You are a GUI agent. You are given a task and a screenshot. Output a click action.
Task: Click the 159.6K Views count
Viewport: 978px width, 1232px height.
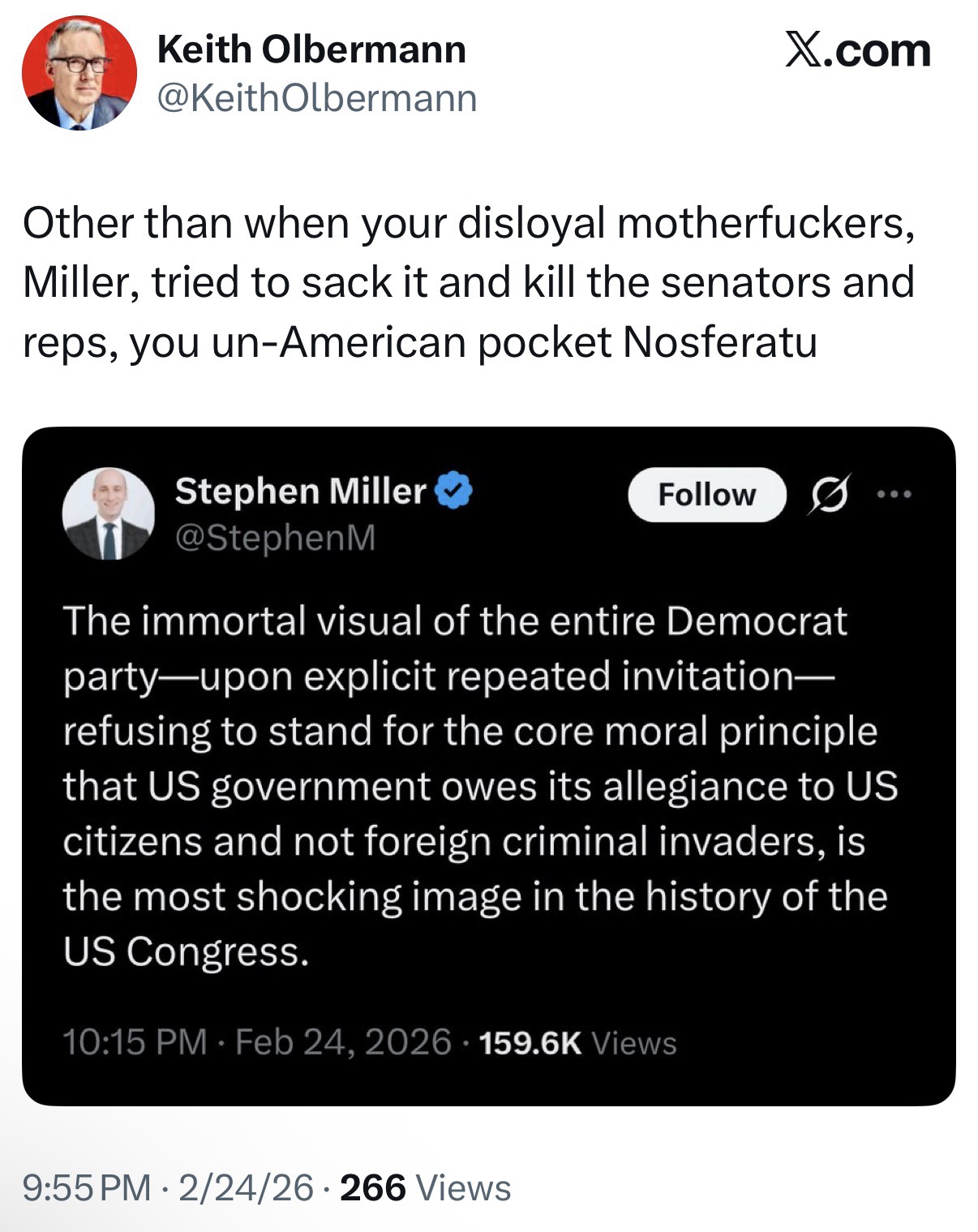(578, 1043)
